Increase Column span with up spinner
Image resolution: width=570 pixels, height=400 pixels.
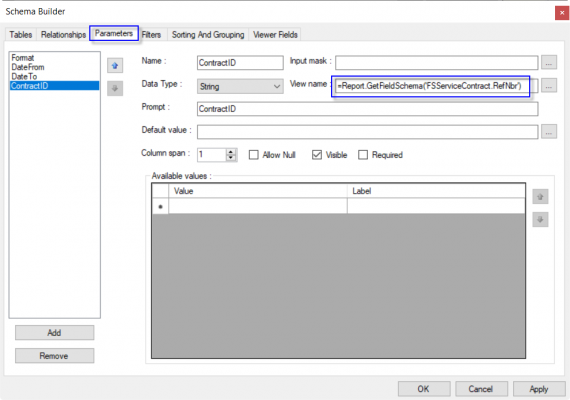point(231,152)
